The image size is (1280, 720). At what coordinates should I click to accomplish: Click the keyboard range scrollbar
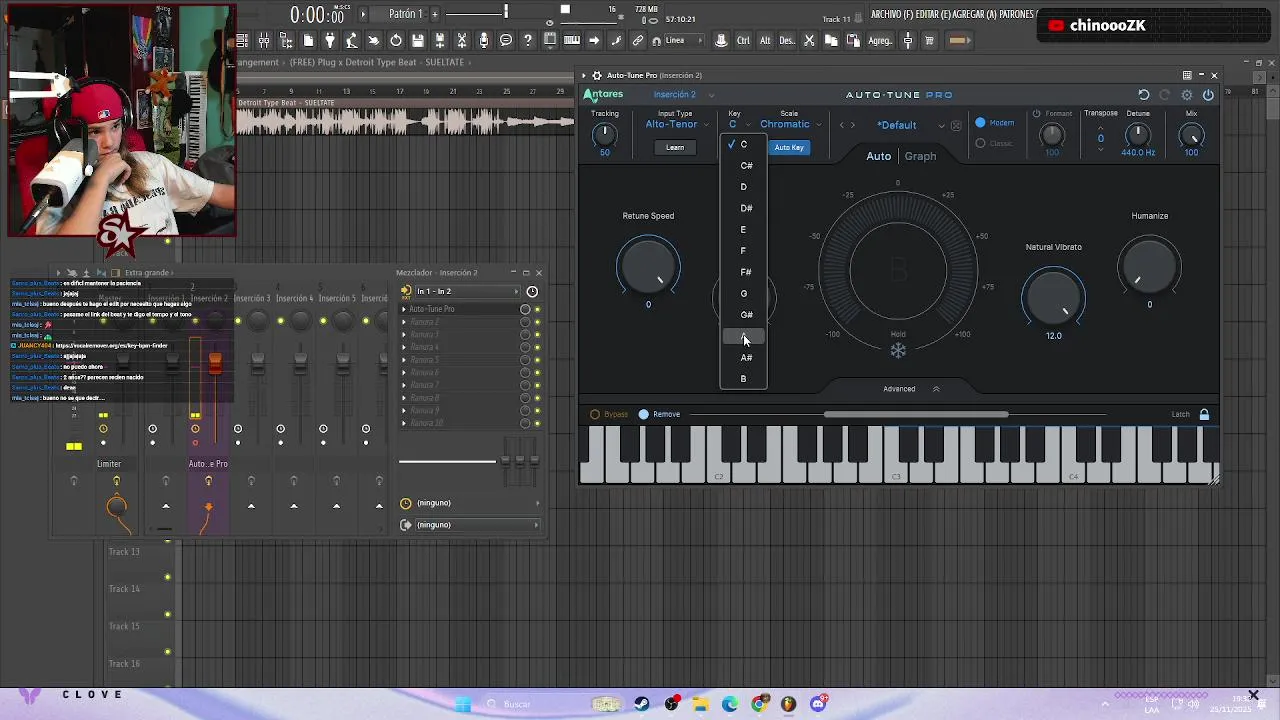click(x=916, y=414)
